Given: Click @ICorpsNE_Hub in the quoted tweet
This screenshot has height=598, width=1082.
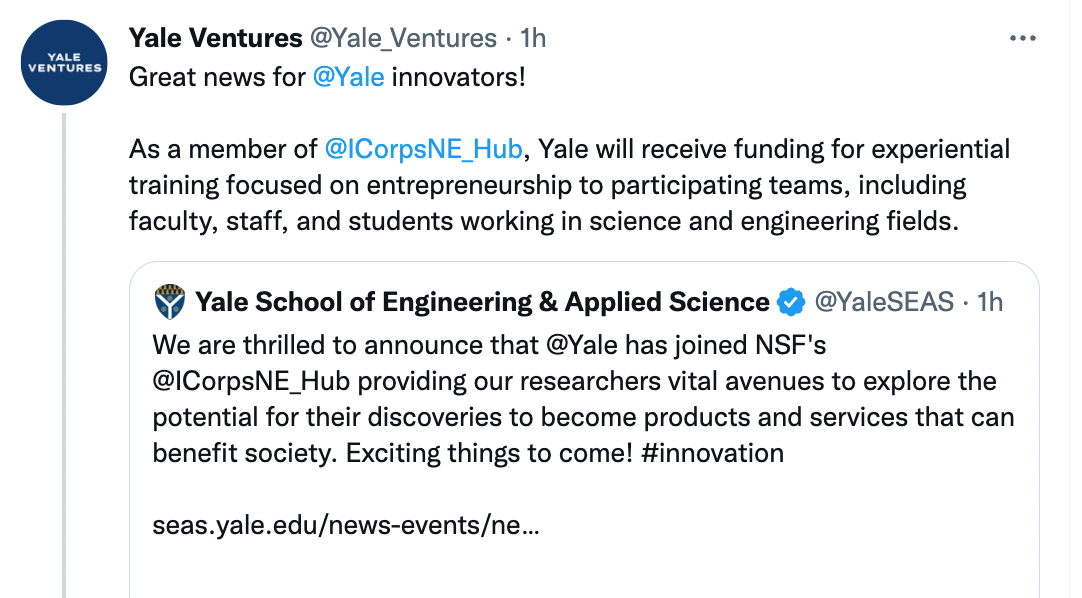Looking at the screenshot, I should click(251, 381).
